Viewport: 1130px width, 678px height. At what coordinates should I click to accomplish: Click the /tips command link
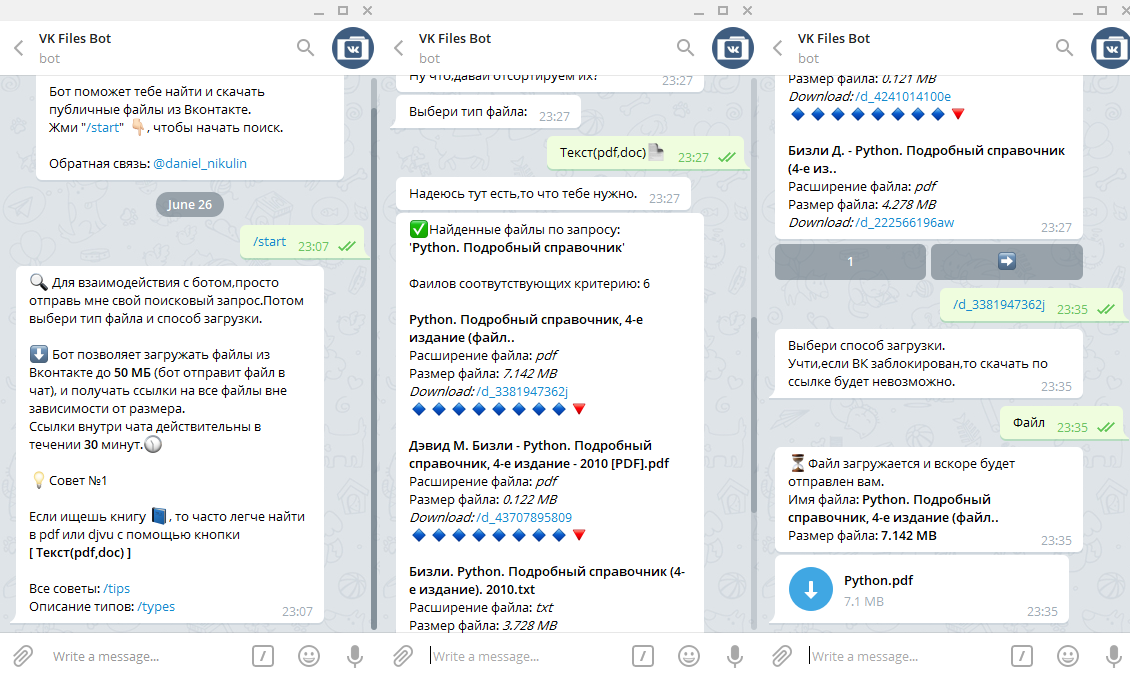117,589
